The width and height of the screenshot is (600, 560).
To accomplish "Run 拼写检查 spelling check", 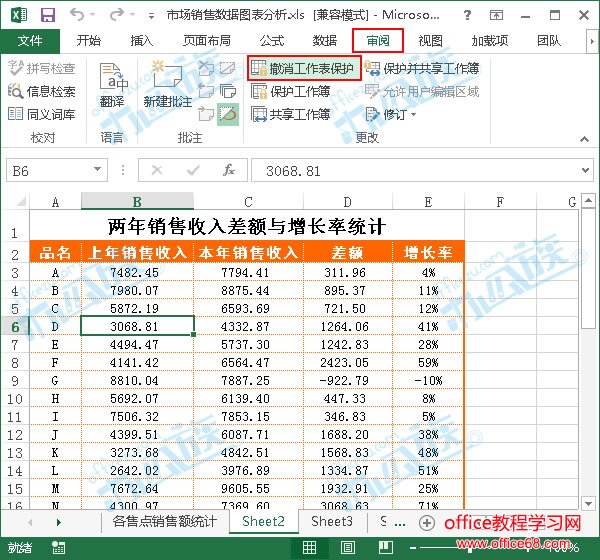I will [x=42, y=69].
